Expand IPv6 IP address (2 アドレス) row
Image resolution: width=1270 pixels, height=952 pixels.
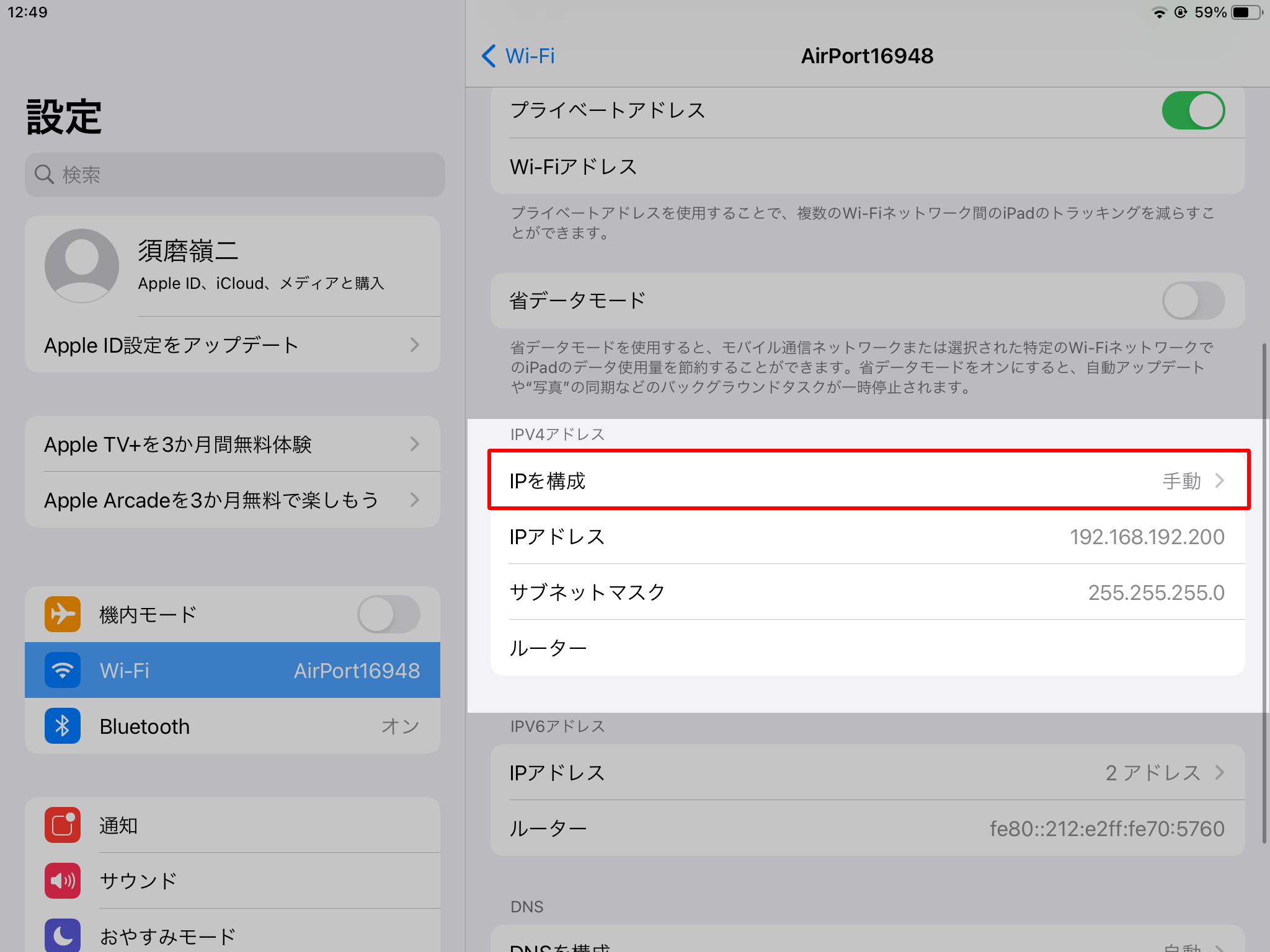tap(868, 772)
